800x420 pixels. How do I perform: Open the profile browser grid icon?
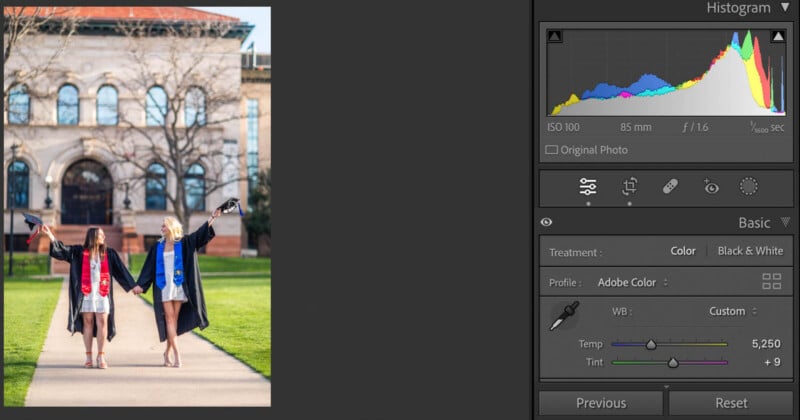[x=771, y=282]
